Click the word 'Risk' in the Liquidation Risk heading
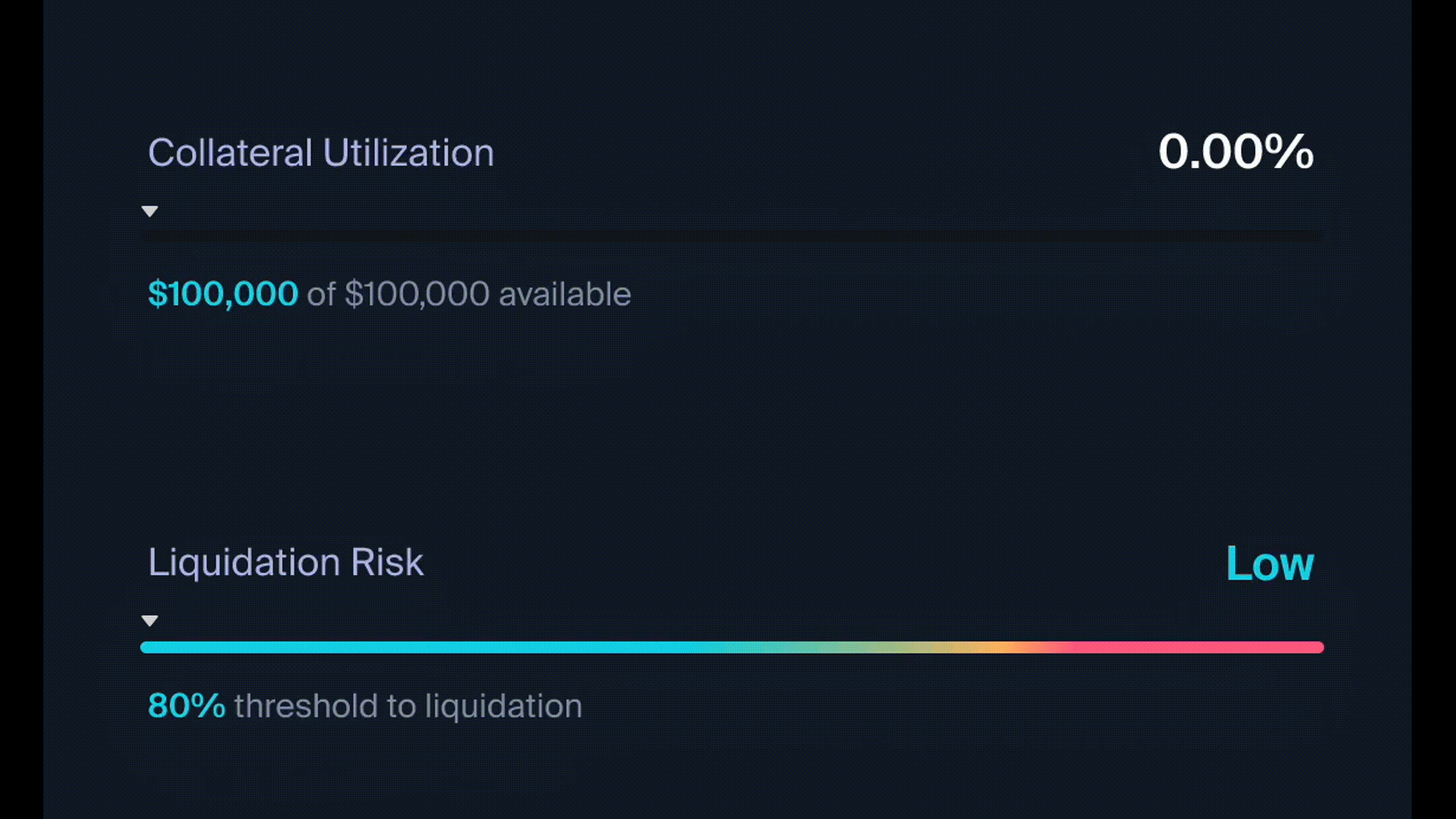The width and height of the screenshot is (1456, 819). coord(387,562)
